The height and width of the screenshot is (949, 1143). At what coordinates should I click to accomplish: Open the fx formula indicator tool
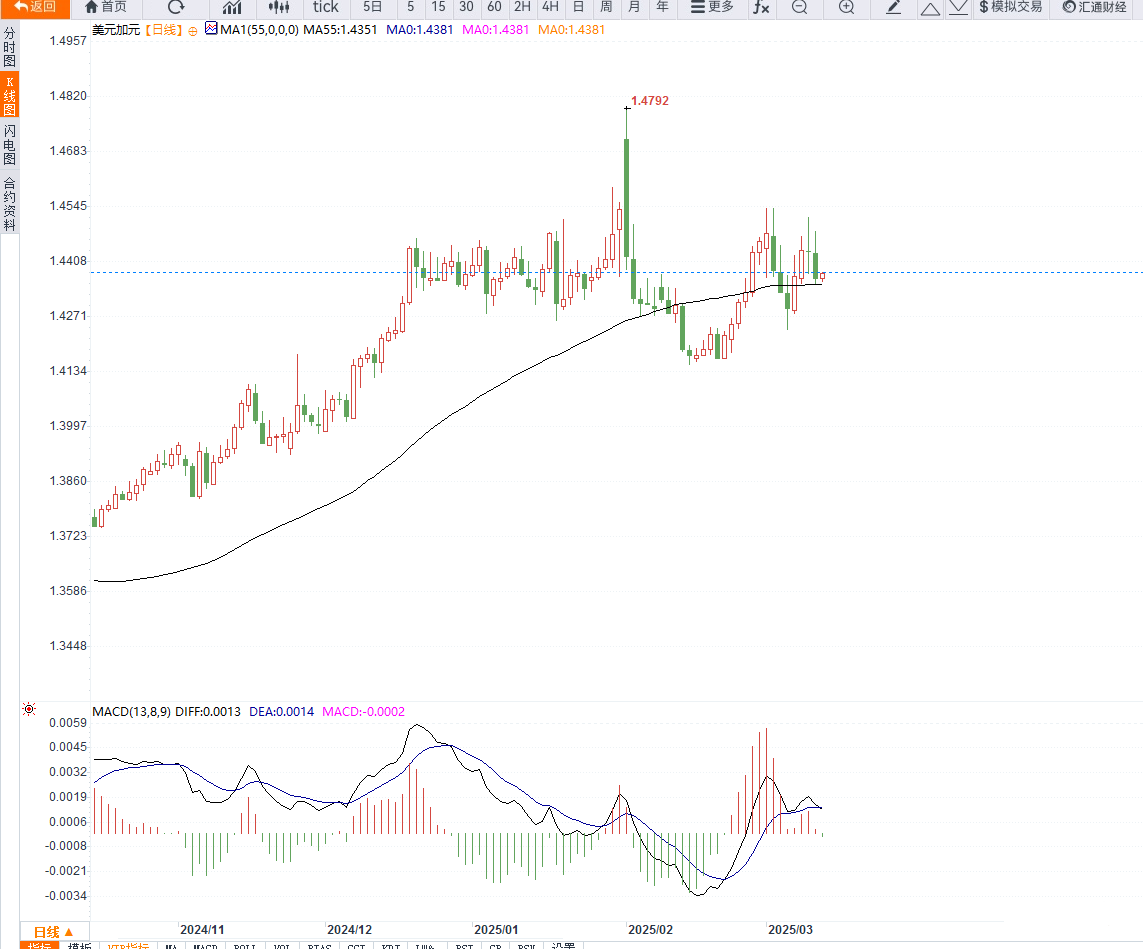[x=761, y=7]
